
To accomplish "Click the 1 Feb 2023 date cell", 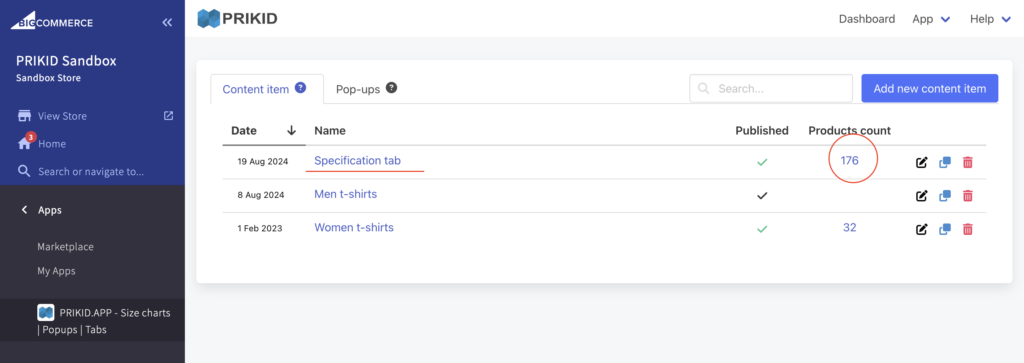I will click(x=261, y=229).
